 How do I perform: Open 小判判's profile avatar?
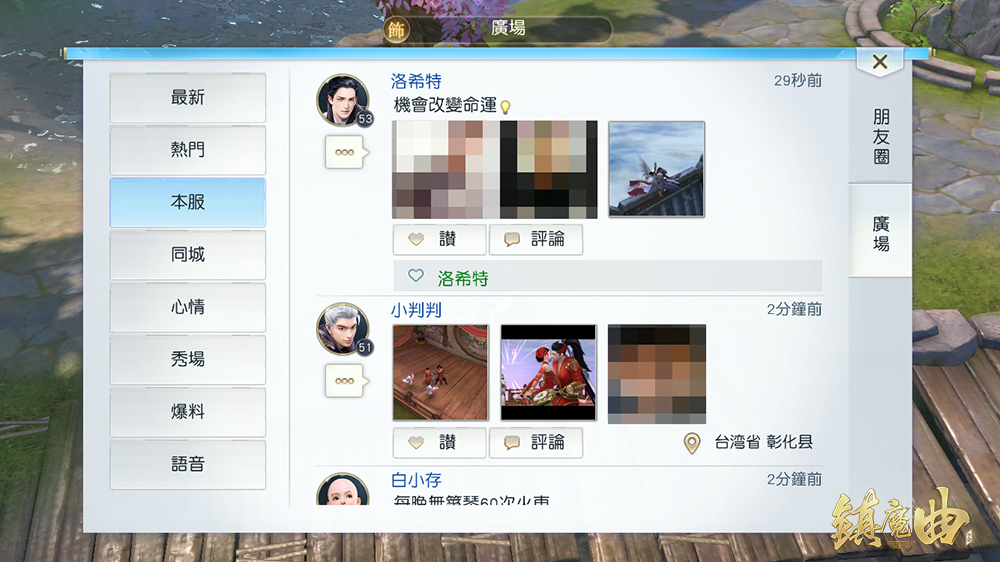(x=342, y=328)
